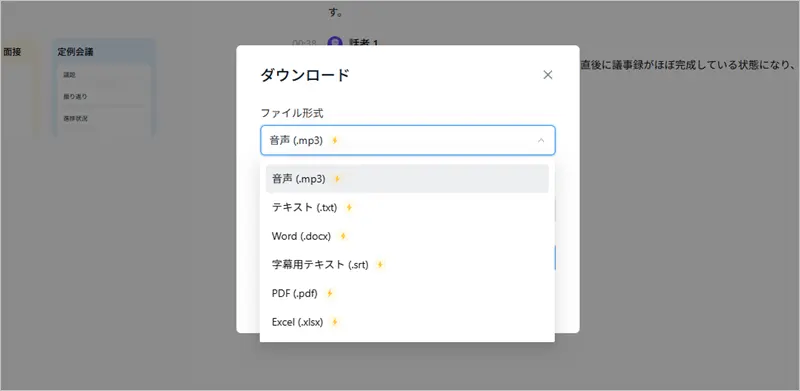The image size is (800, 391).
Task: Select 字幕用テキスト (.srt) option
Action: [x=407, y=265]
